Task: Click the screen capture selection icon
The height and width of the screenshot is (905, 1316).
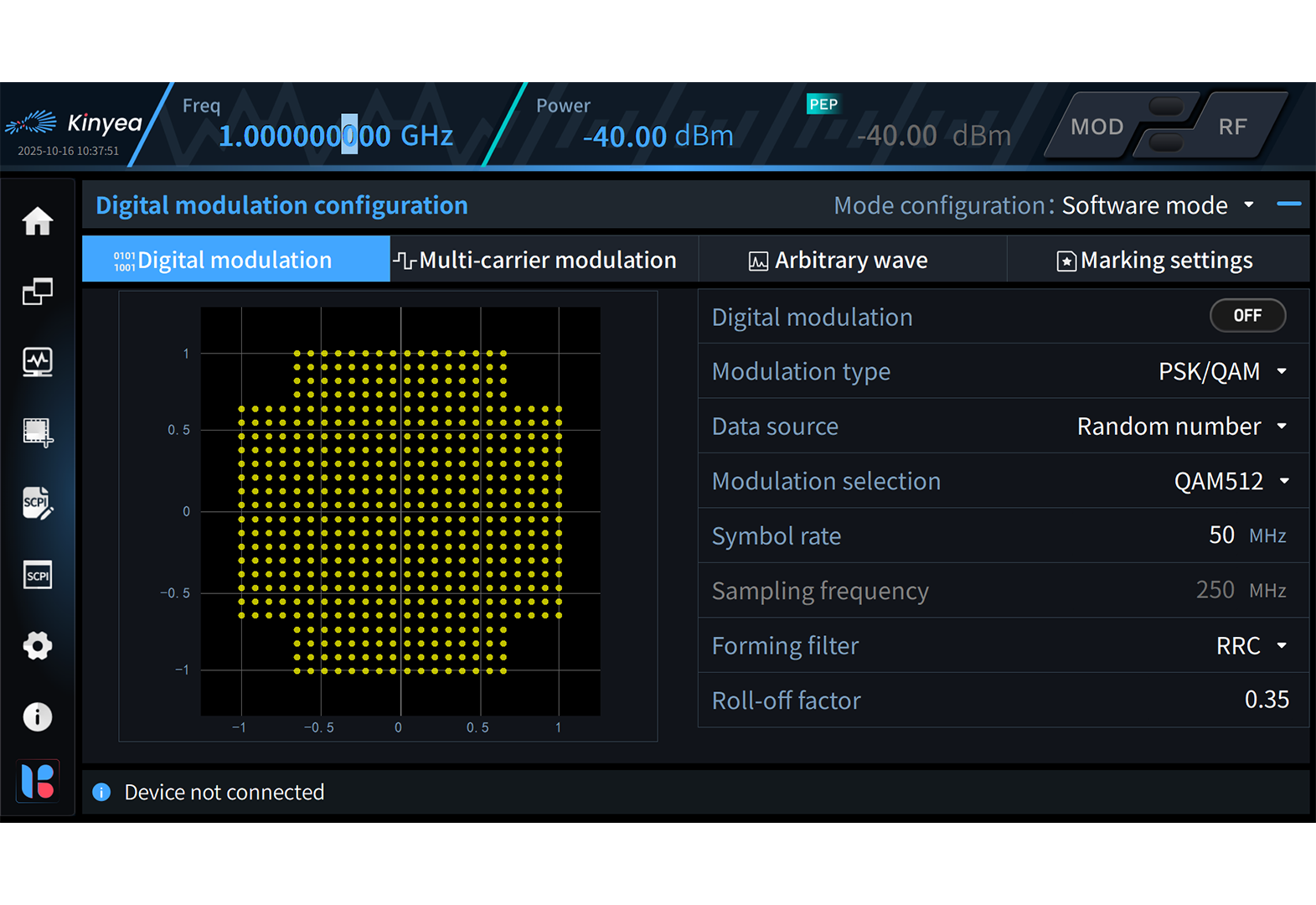Action: pyautogui.click(x=38, y=432)
